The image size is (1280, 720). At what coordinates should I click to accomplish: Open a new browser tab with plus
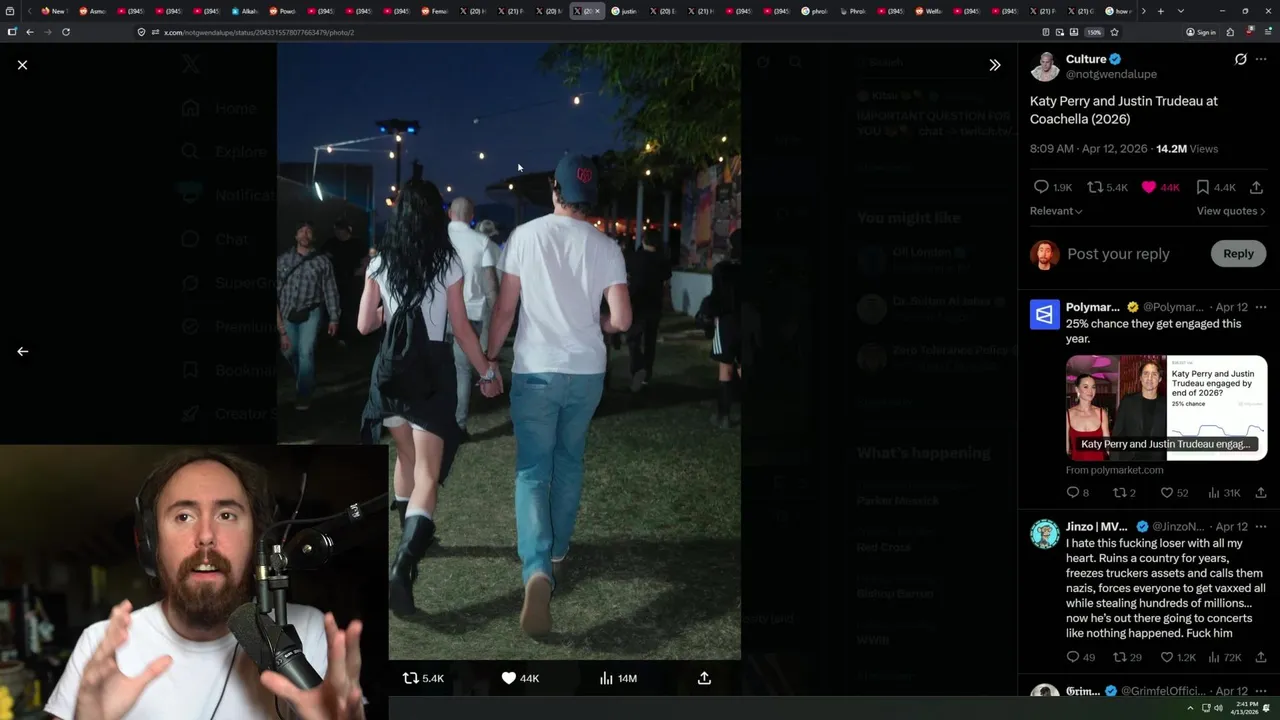click(1160, 11)
